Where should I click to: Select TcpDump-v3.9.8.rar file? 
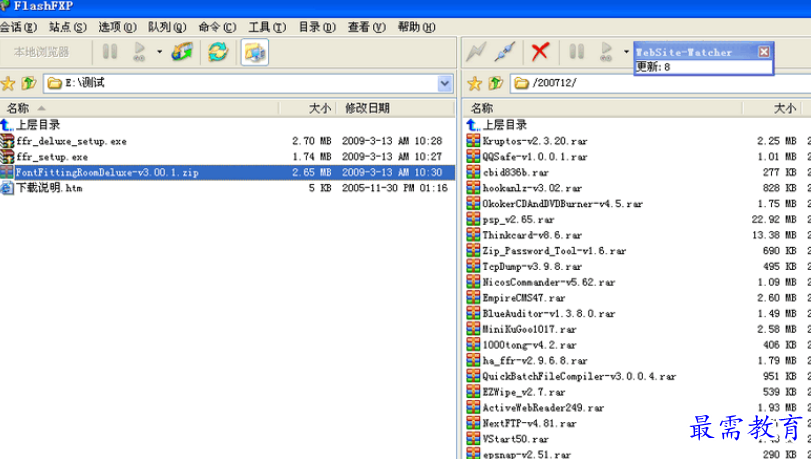point(532,266)
